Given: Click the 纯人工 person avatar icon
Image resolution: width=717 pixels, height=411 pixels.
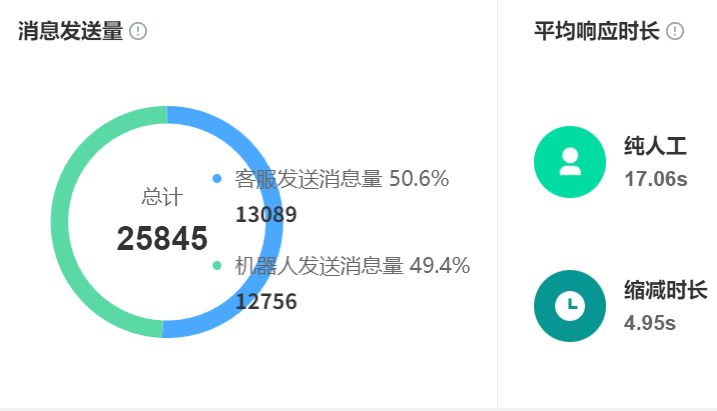Looking at the screenshot, I should 570,162.
